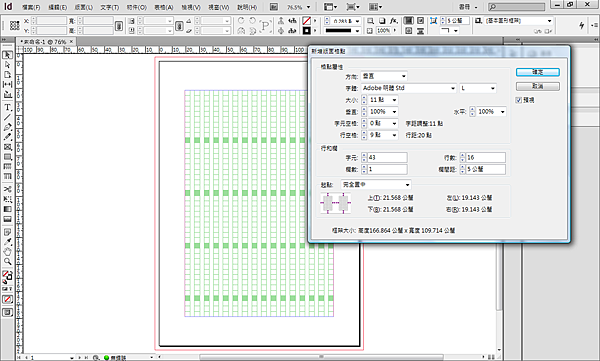Choose the Rectangle Frame tool

7,147
